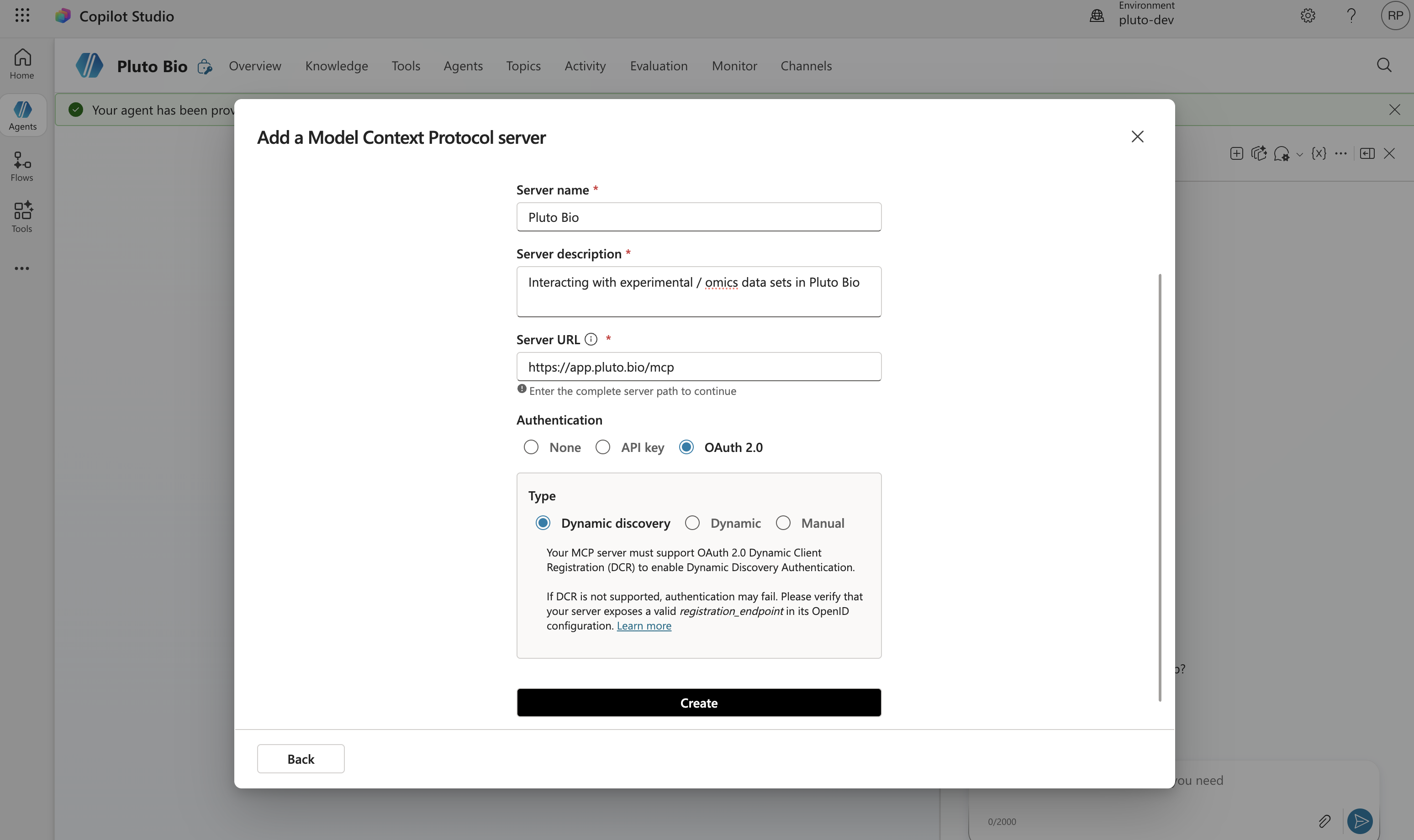Click the Create button
Image resolution: width=1414 pixels, height=840 pixels.
699,703
